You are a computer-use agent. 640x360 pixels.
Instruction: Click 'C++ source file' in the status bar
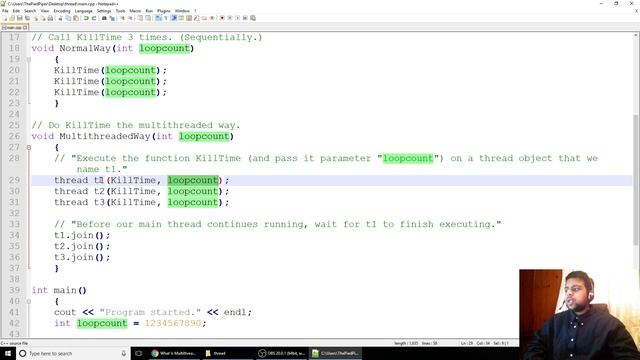pyautogui.click(x=14, y=343)
